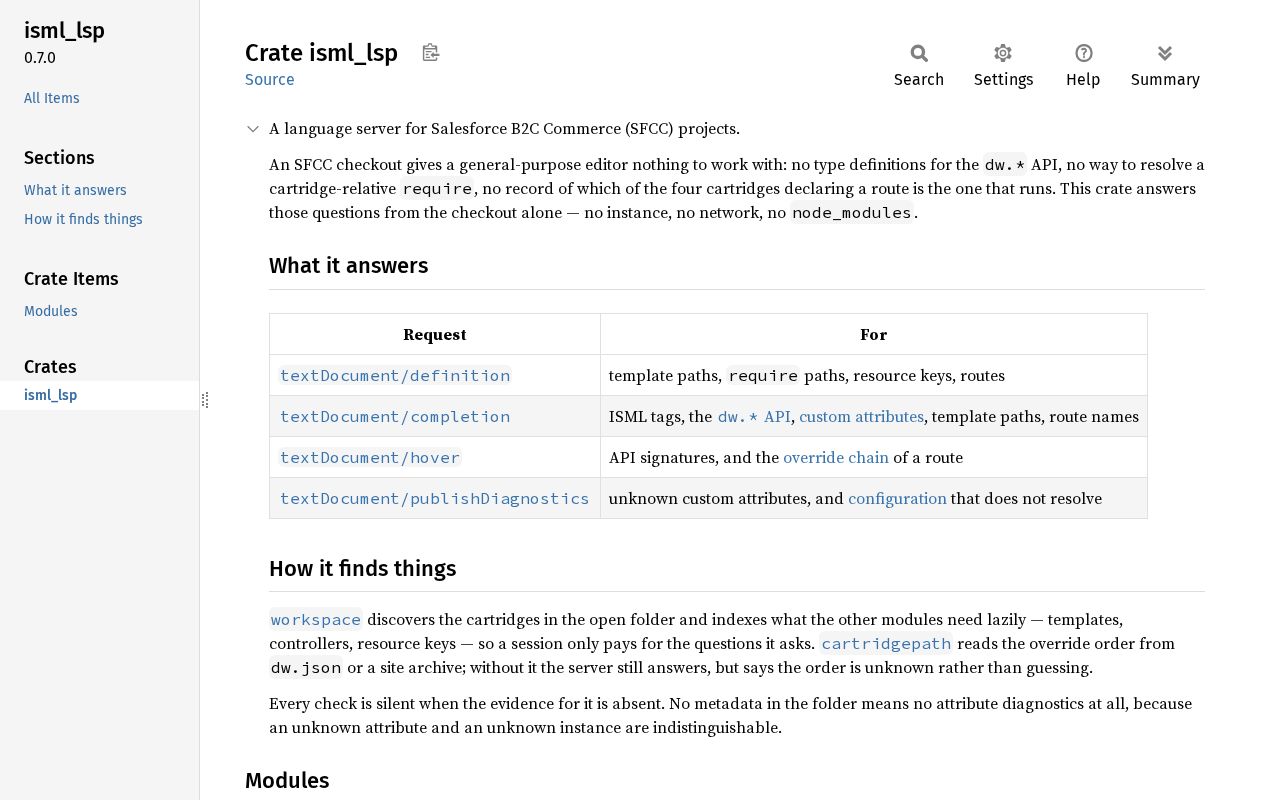Viewport: 1280px width, 800px height.
Task: Click the Modules heading at the bottom
Action: (287, 780)
